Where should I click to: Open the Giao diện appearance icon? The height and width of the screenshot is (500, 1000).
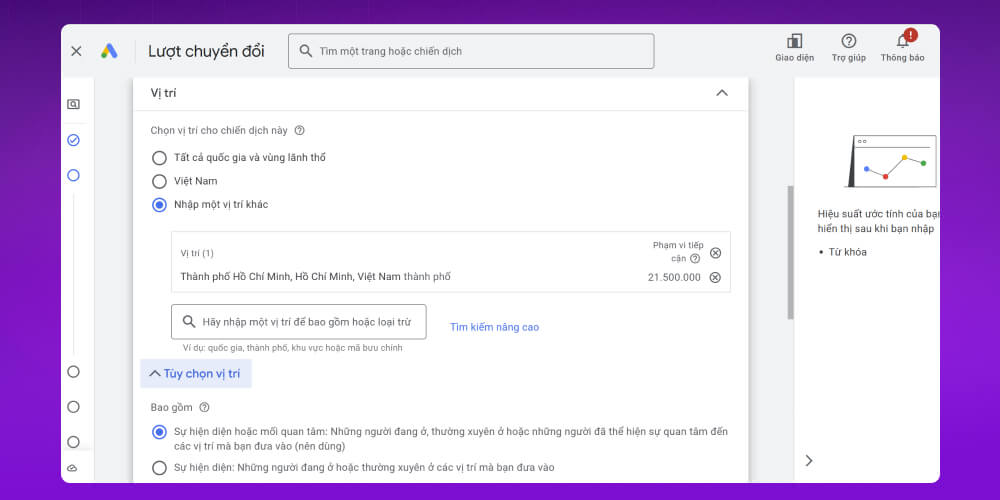pos(794,42)
